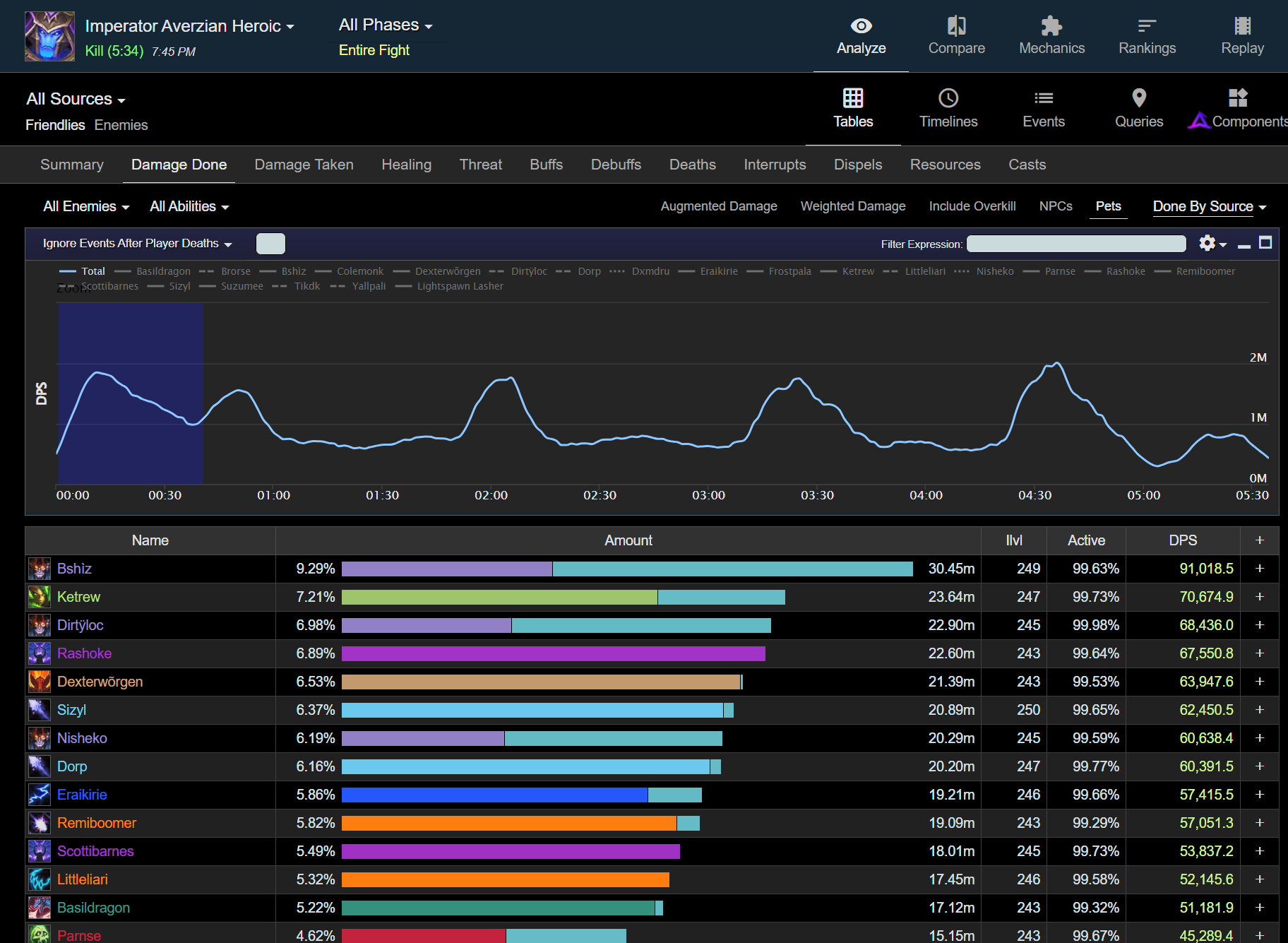Screen dimensions: 1288x943
Task: Open Mechanics puzzle piece icon
Action: pyautogui.click(x=1051, y=27)
